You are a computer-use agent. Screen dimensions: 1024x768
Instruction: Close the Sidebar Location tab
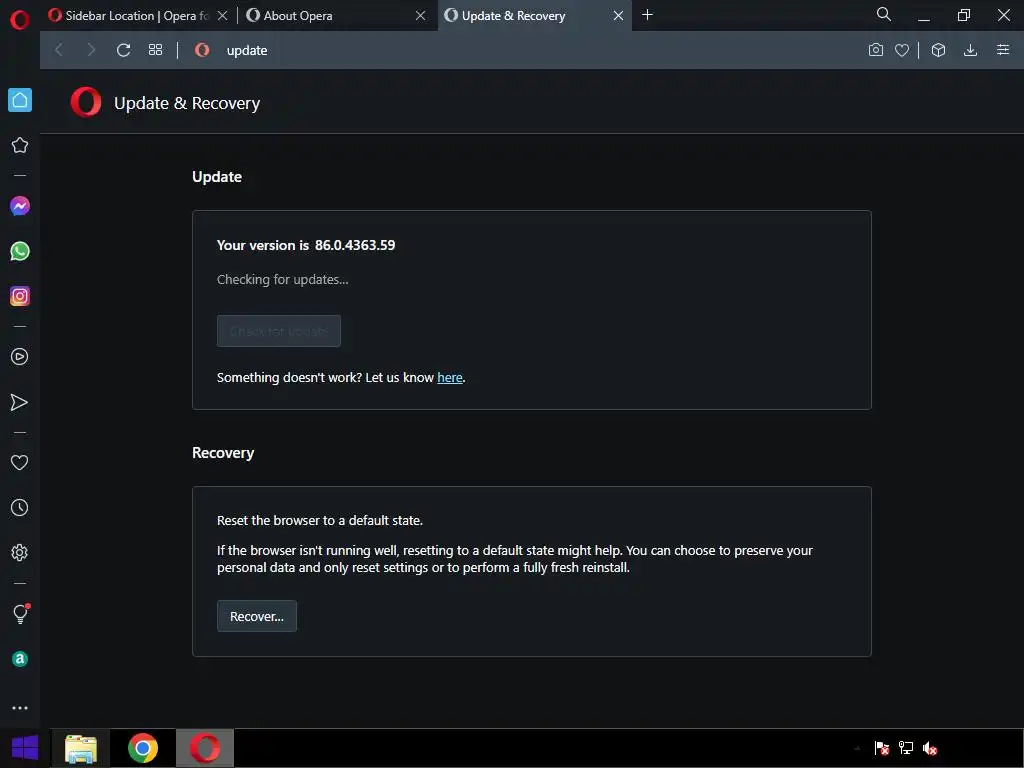(223, 16)
